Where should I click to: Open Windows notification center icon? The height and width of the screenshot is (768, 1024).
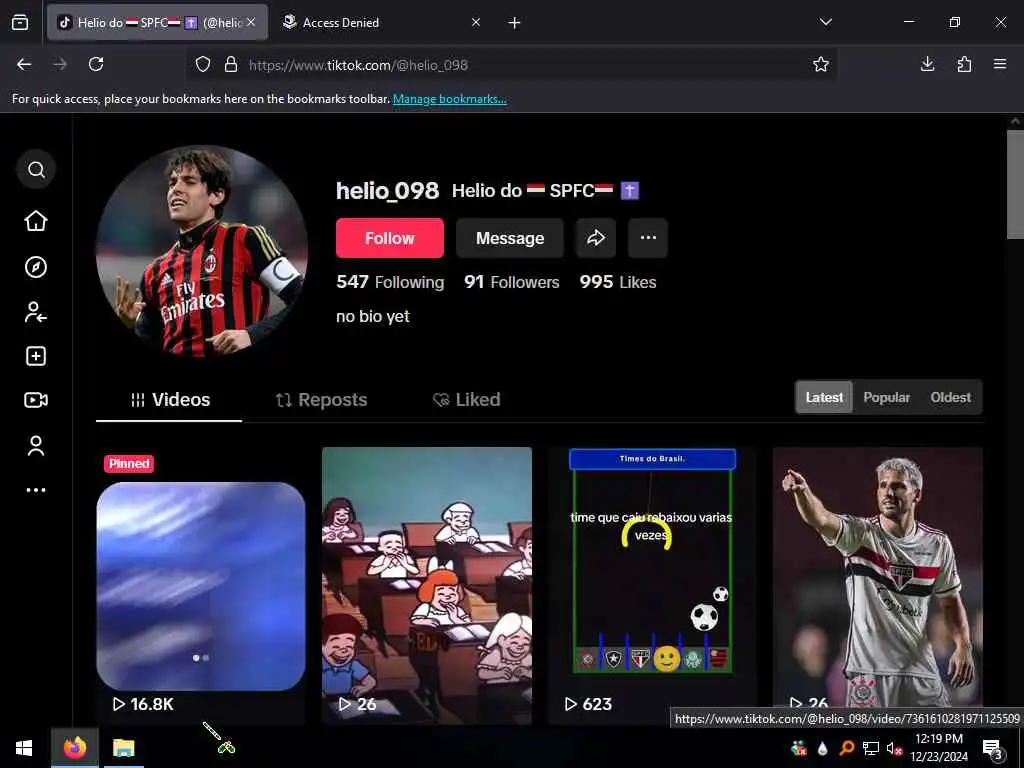992,748
